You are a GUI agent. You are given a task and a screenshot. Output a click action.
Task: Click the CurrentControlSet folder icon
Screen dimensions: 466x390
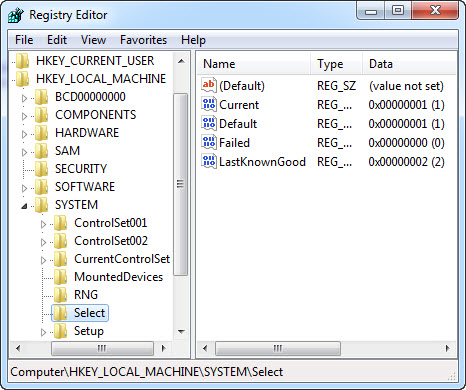coord(61,259)
